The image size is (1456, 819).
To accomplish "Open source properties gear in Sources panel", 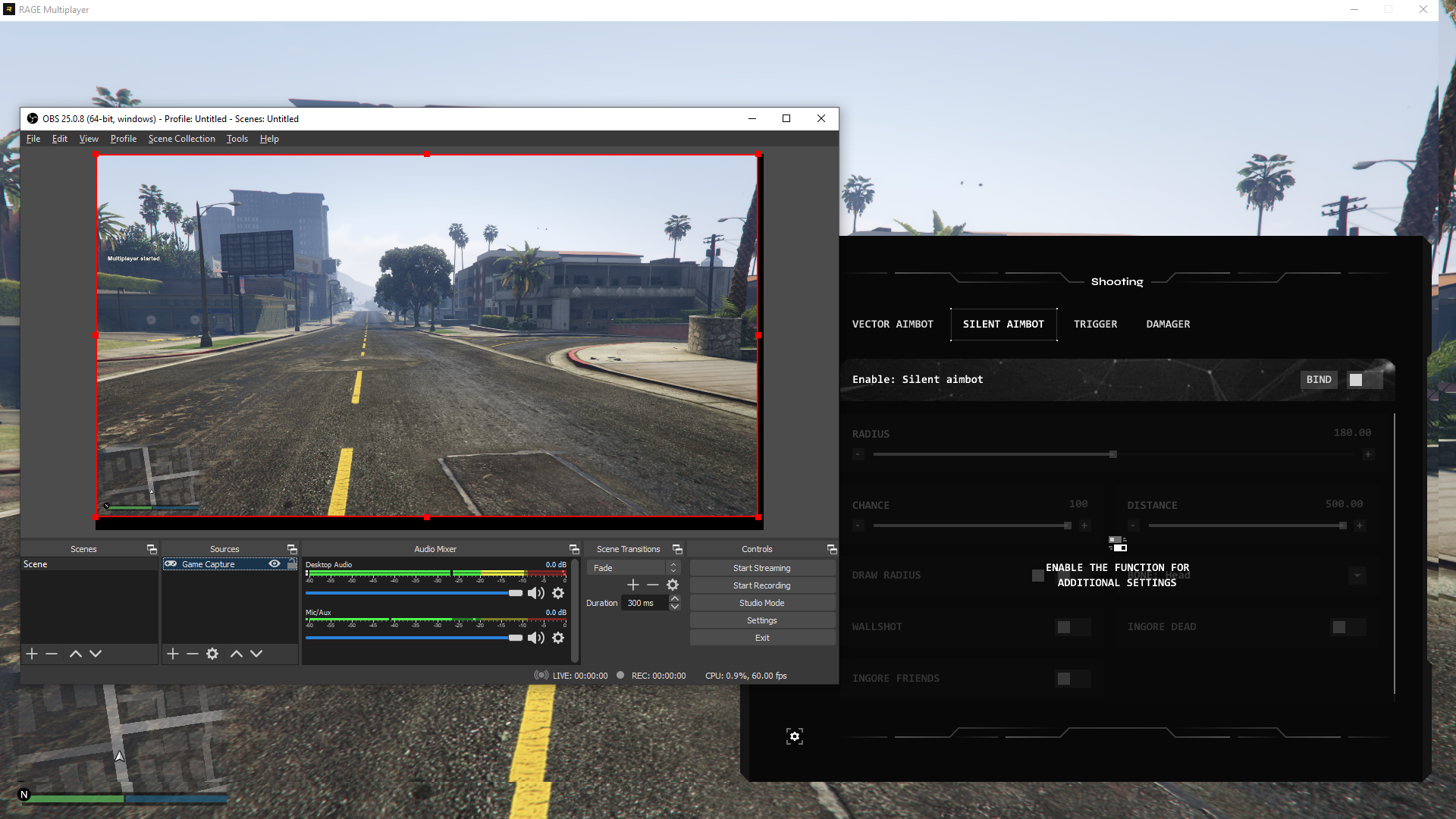I will (212, 654).
